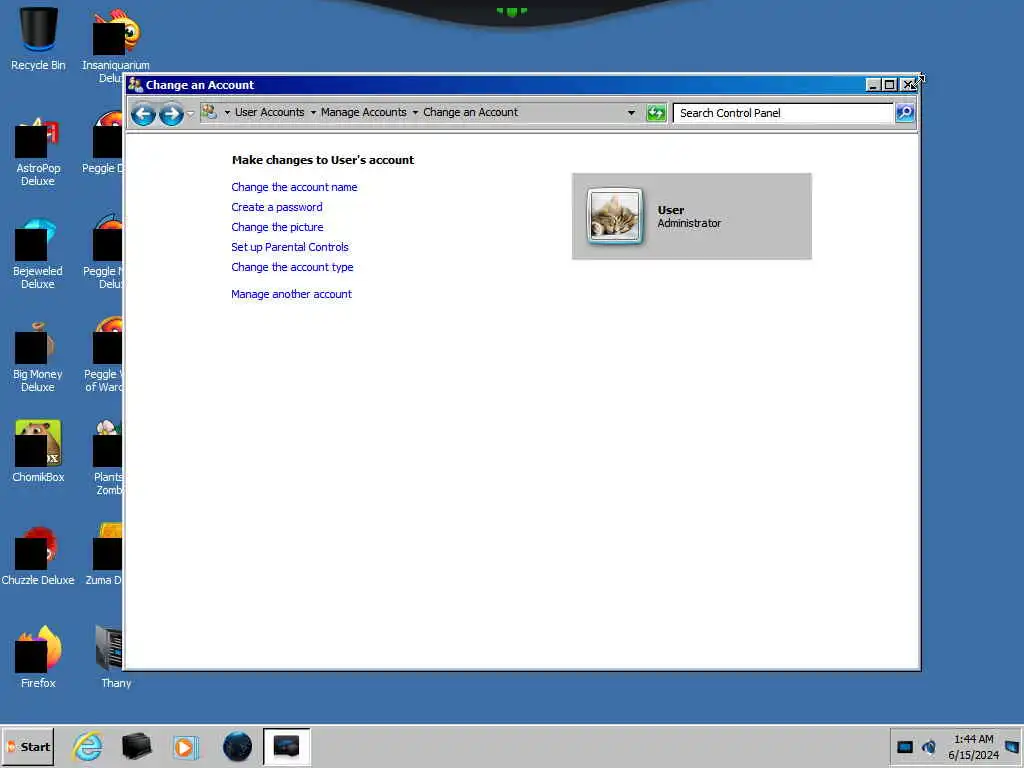The width and height of the screenshot is (1024, 768).
Task: Open Change the account name link
Action: [x=294, y=187]
